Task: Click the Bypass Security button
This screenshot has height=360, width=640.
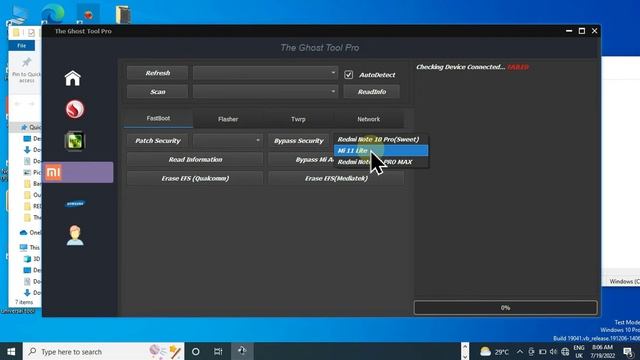Action: click(299, 141)
